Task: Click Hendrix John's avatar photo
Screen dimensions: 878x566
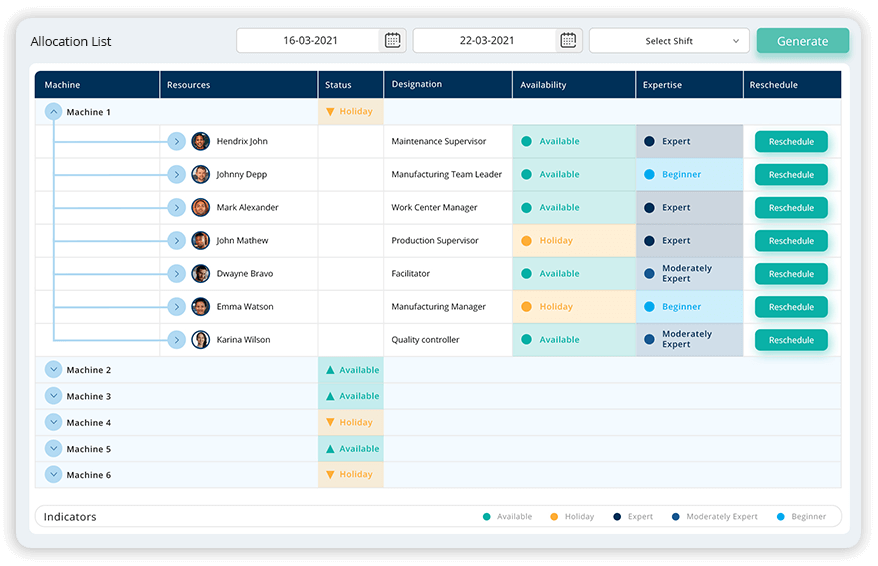Action: 201,142
